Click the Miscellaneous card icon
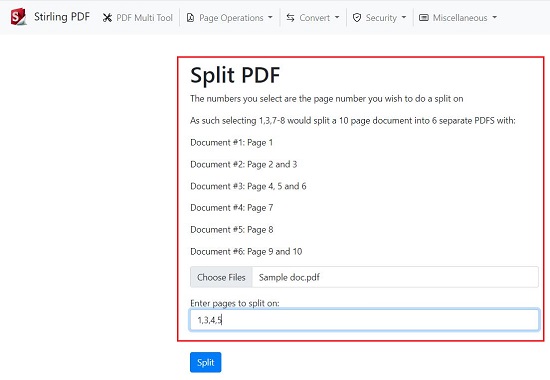 tap(424, 18)
